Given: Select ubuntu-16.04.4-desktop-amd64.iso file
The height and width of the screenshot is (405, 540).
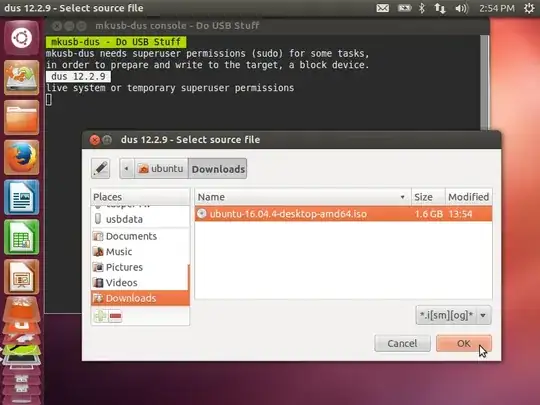Looking at the screenshot, I should tap(343, 214).
